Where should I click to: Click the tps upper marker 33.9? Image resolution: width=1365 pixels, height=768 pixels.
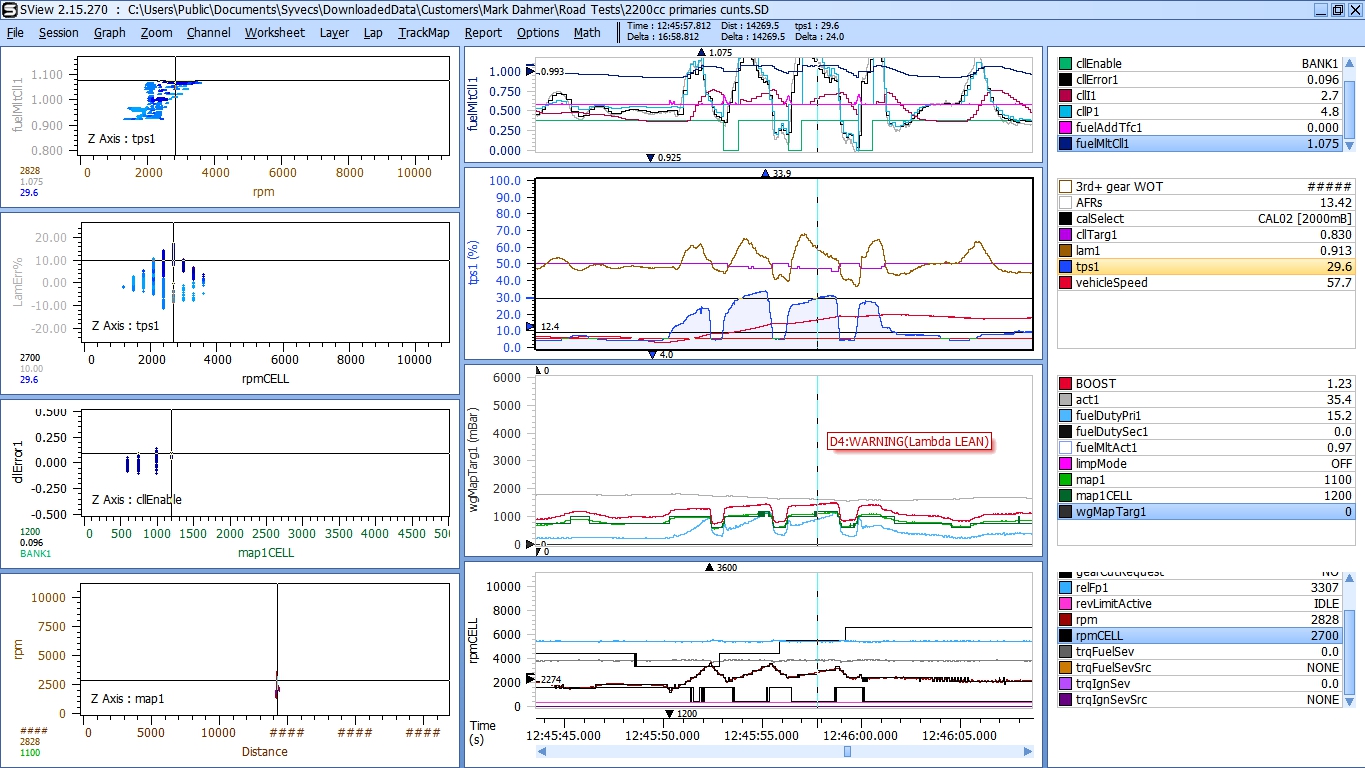coord(777,173)
